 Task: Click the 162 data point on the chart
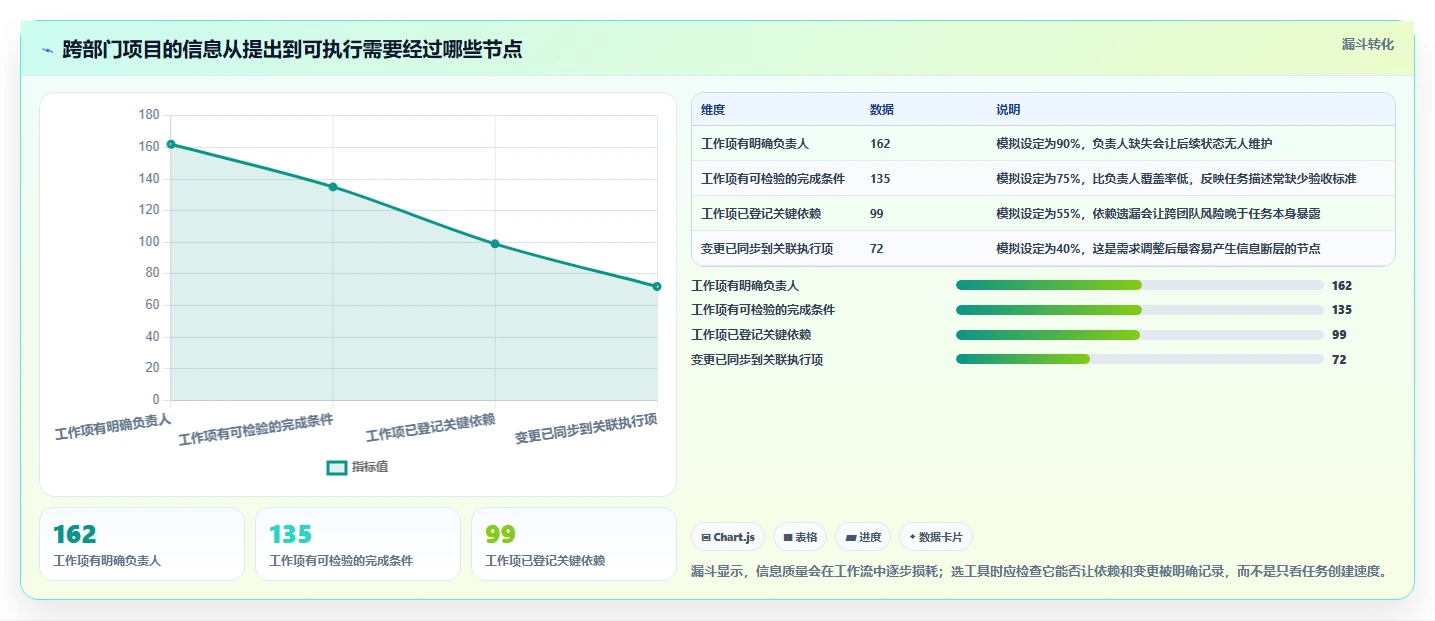pyautogui.click(x=171, y=144)
